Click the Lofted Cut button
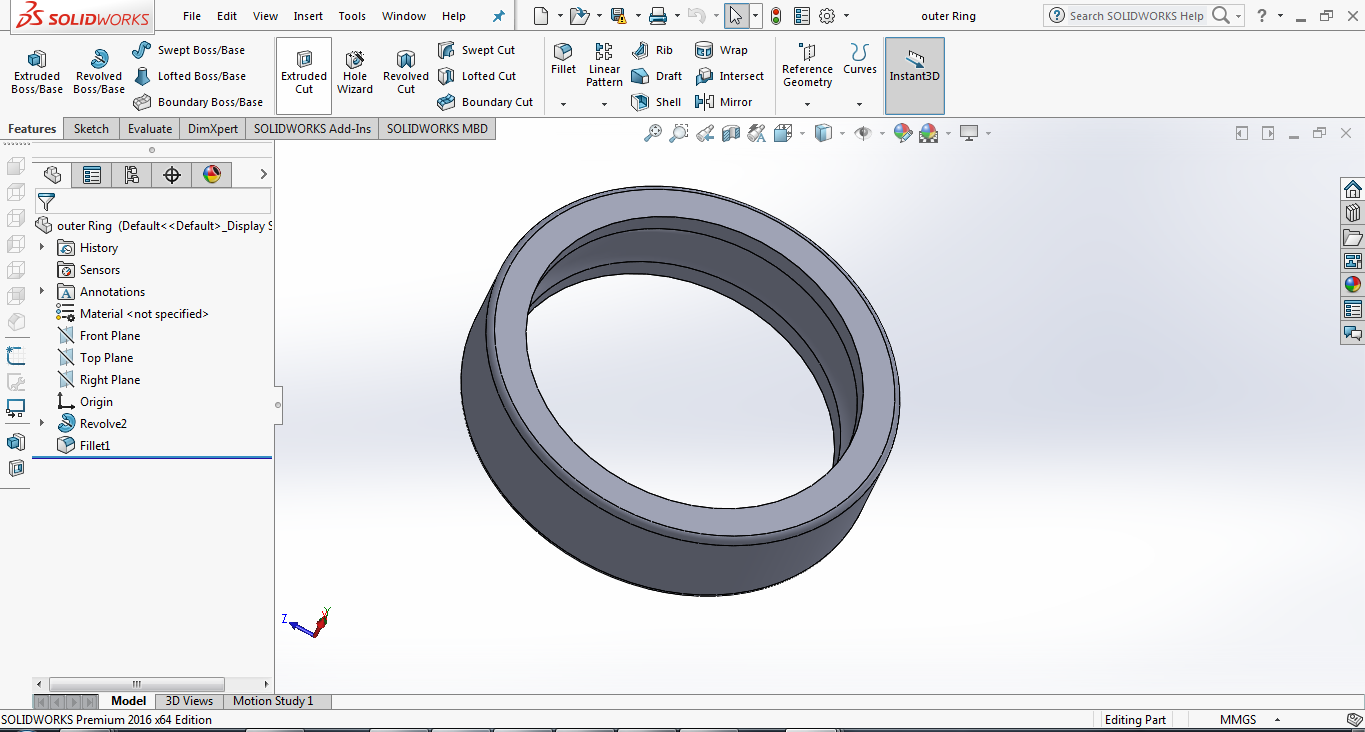 coord(477,76)
